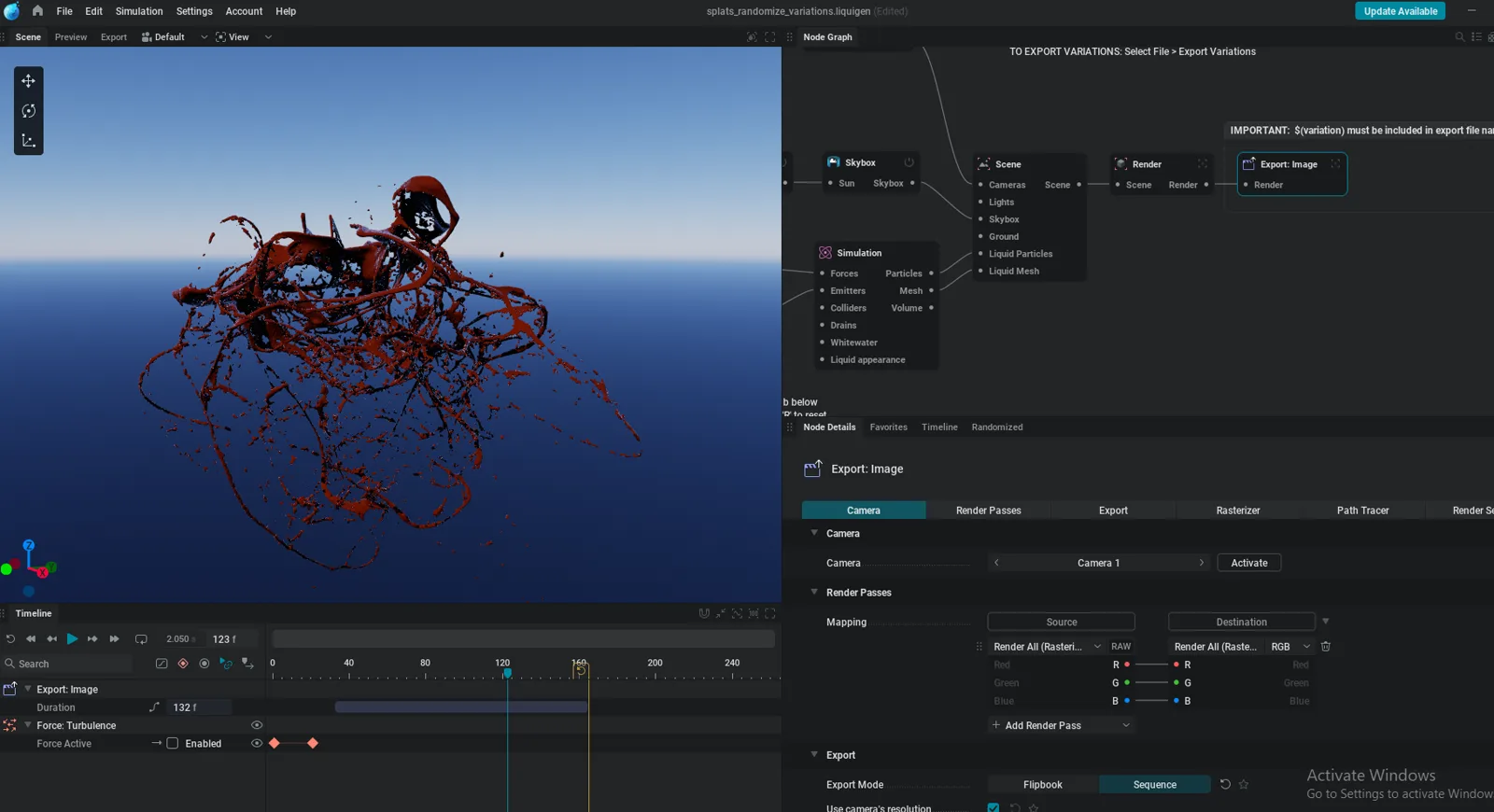Click the Activate camera button
Viewport: 1494px width, 812px height.
[1248, 563]
